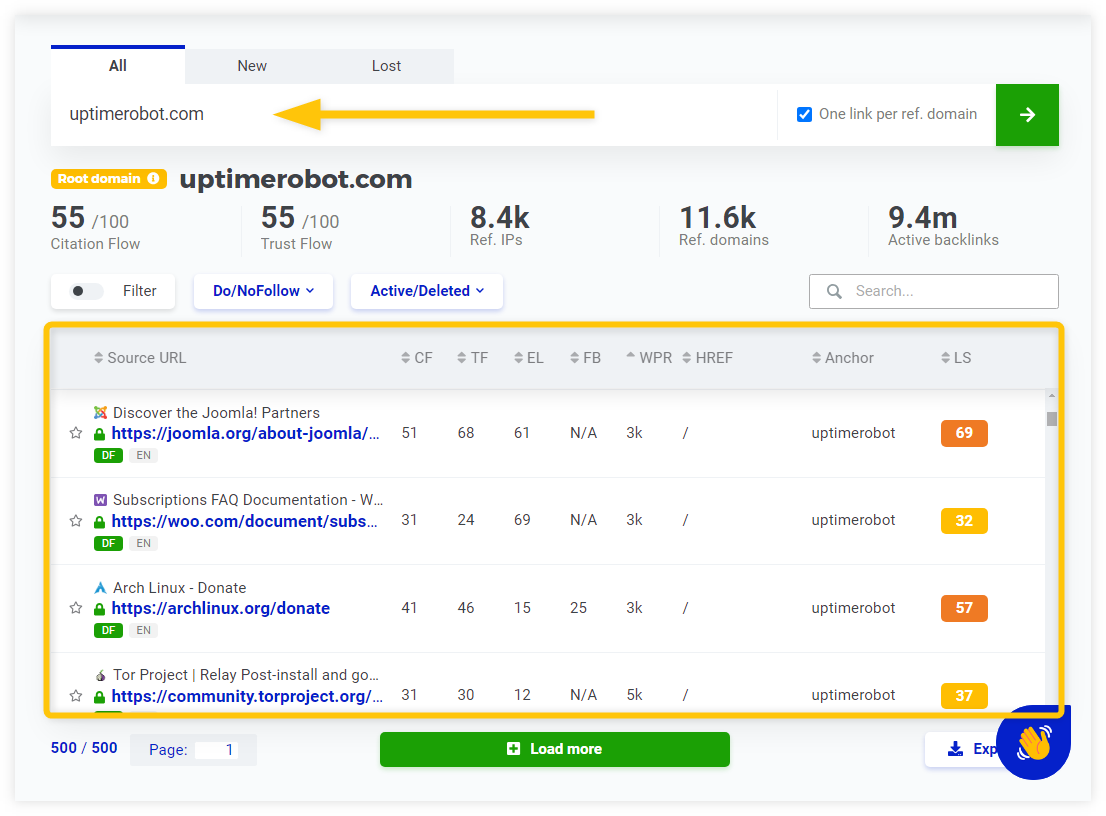Switch to the Lost tab
The image size is (1106, 816).
point(386,65)
